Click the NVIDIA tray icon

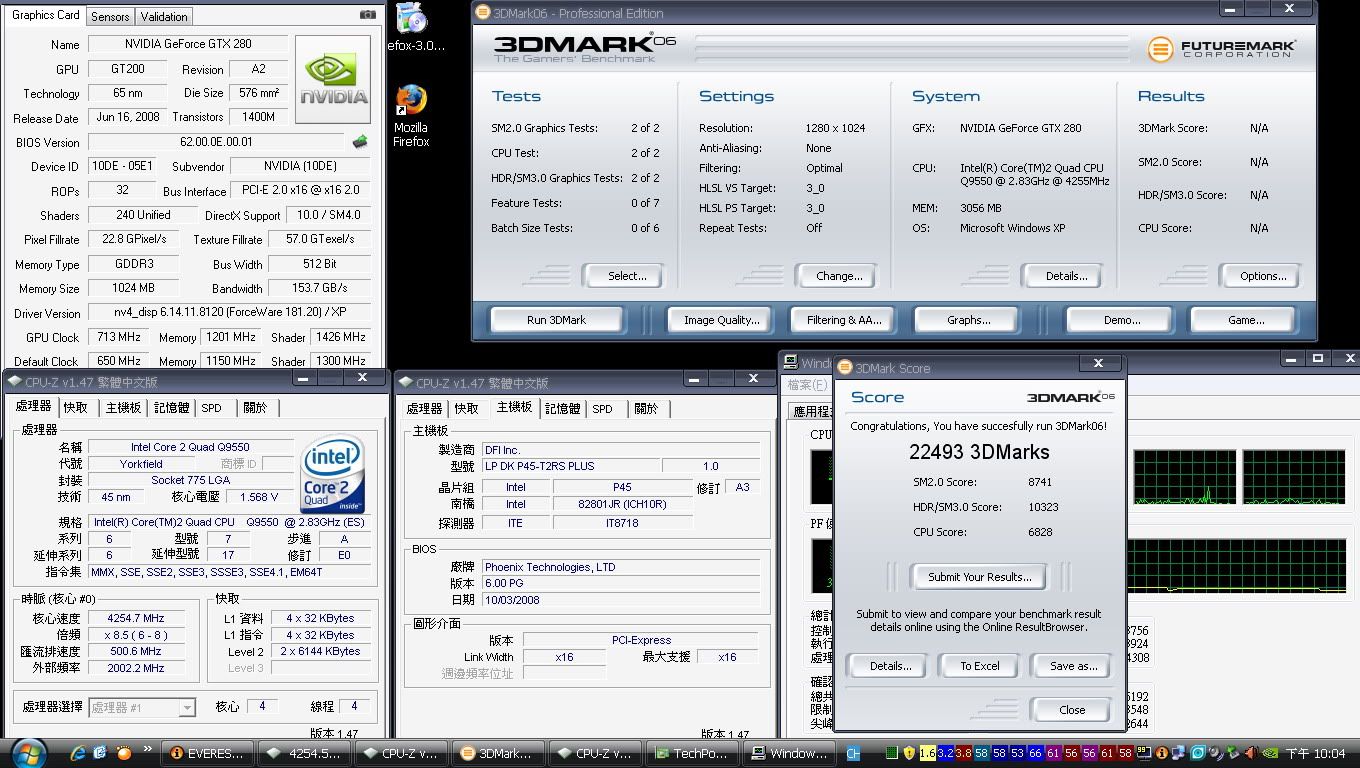coord(1270,753)
